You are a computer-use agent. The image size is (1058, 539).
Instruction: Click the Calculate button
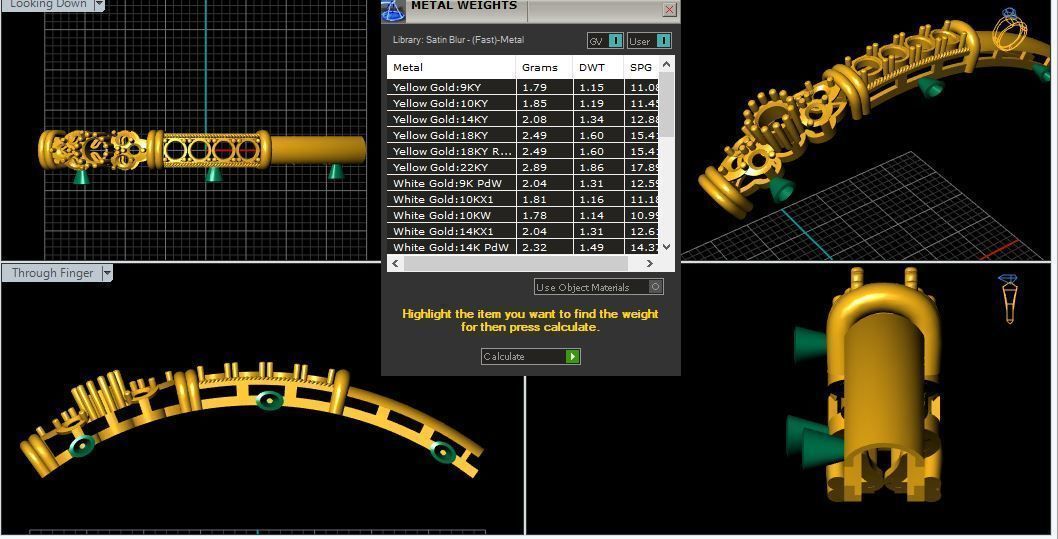[530, 356]
